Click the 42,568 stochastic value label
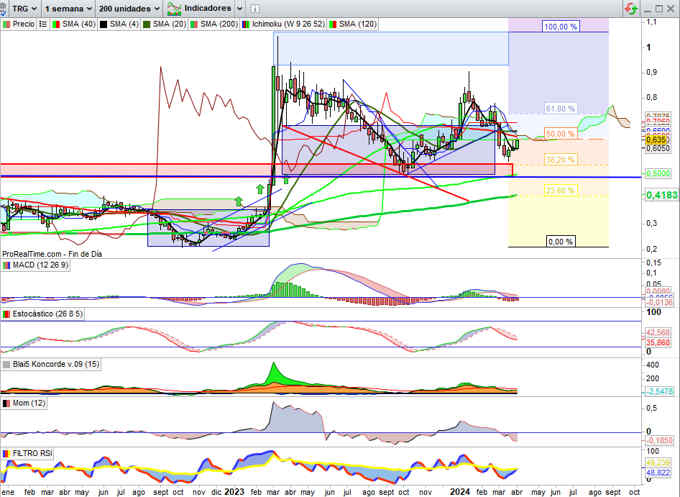Screen dimensions: 680x497 click(x=658, y=333)
